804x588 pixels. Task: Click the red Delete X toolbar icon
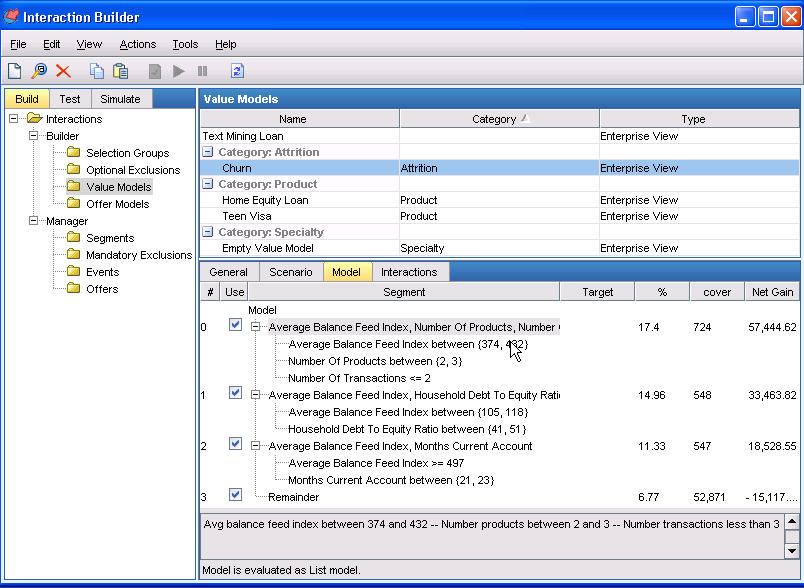64,71
